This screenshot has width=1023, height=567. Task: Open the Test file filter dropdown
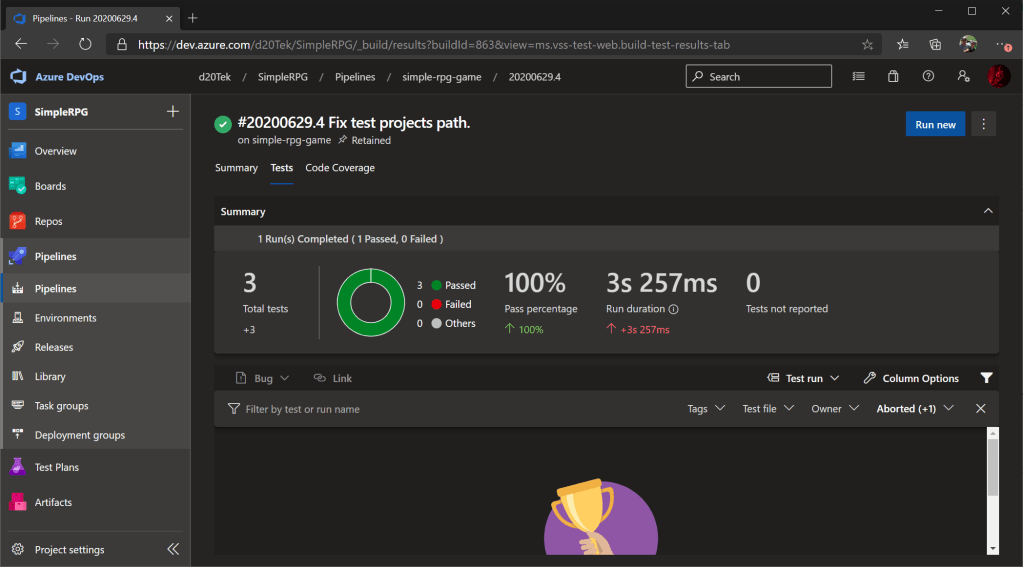point(768,409)
